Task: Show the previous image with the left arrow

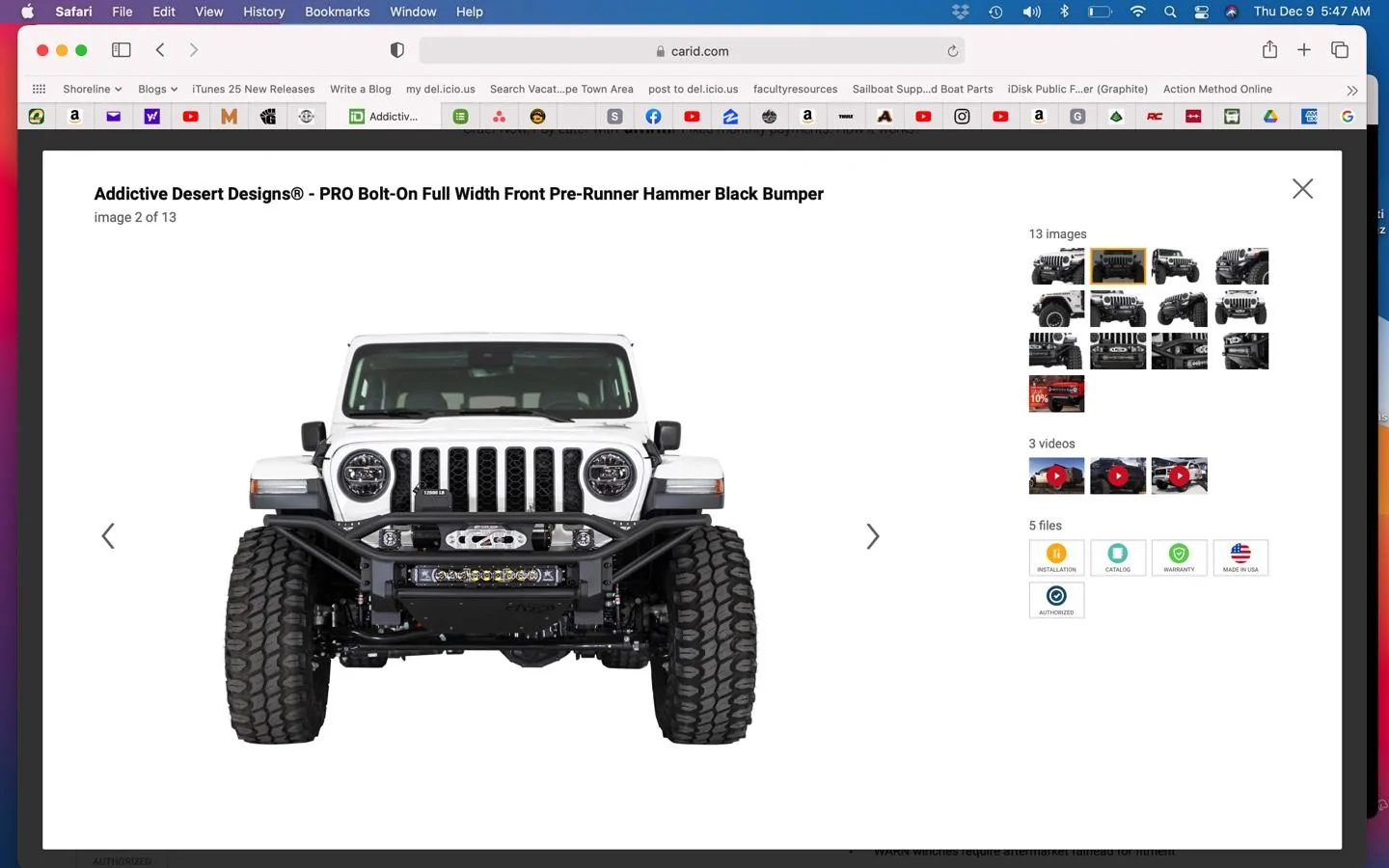Action: pyautogui.click(x=108, y=536)
